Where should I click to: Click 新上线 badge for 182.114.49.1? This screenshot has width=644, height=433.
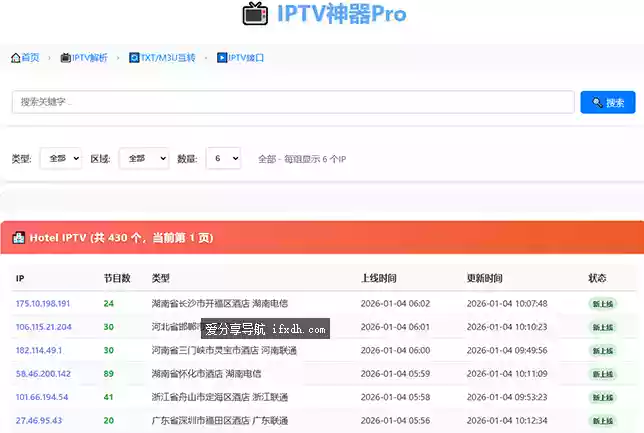[x=602, y=351]
